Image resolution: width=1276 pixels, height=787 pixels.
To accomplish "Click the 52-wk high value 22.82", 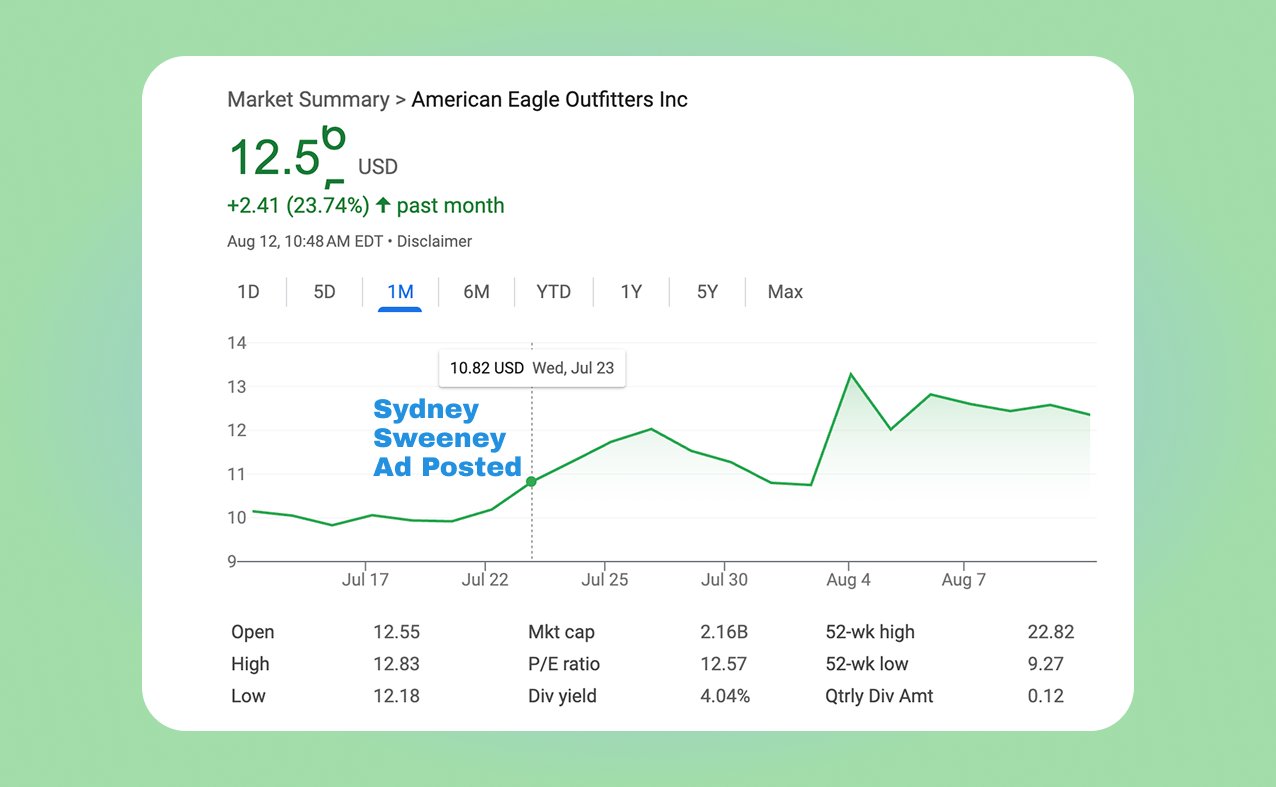I will (1051, 632).
